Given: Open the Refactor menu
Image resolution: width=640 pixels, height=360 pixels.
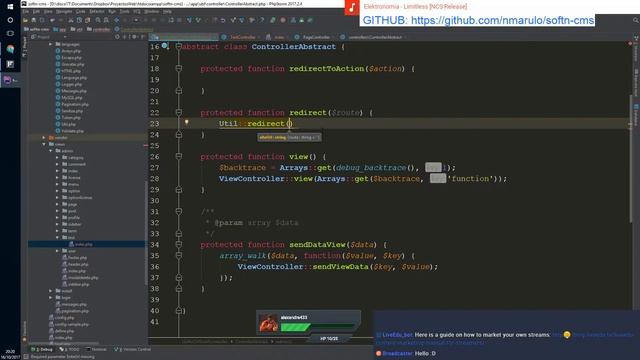Looking at the screenshot, I should (97, 11).
